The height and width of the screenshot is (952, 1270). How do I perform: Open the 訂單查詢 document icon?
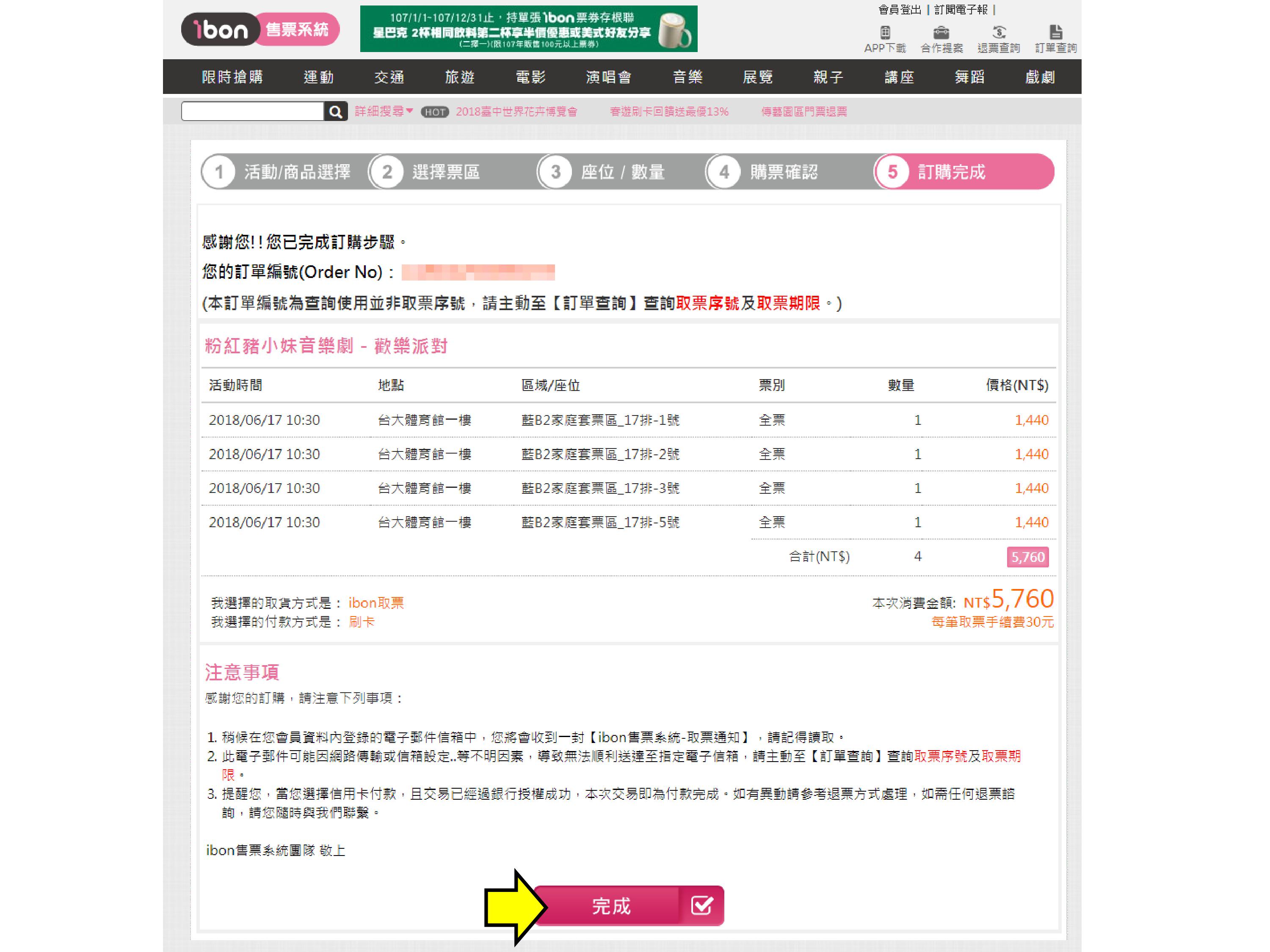tap(1055, 32)
